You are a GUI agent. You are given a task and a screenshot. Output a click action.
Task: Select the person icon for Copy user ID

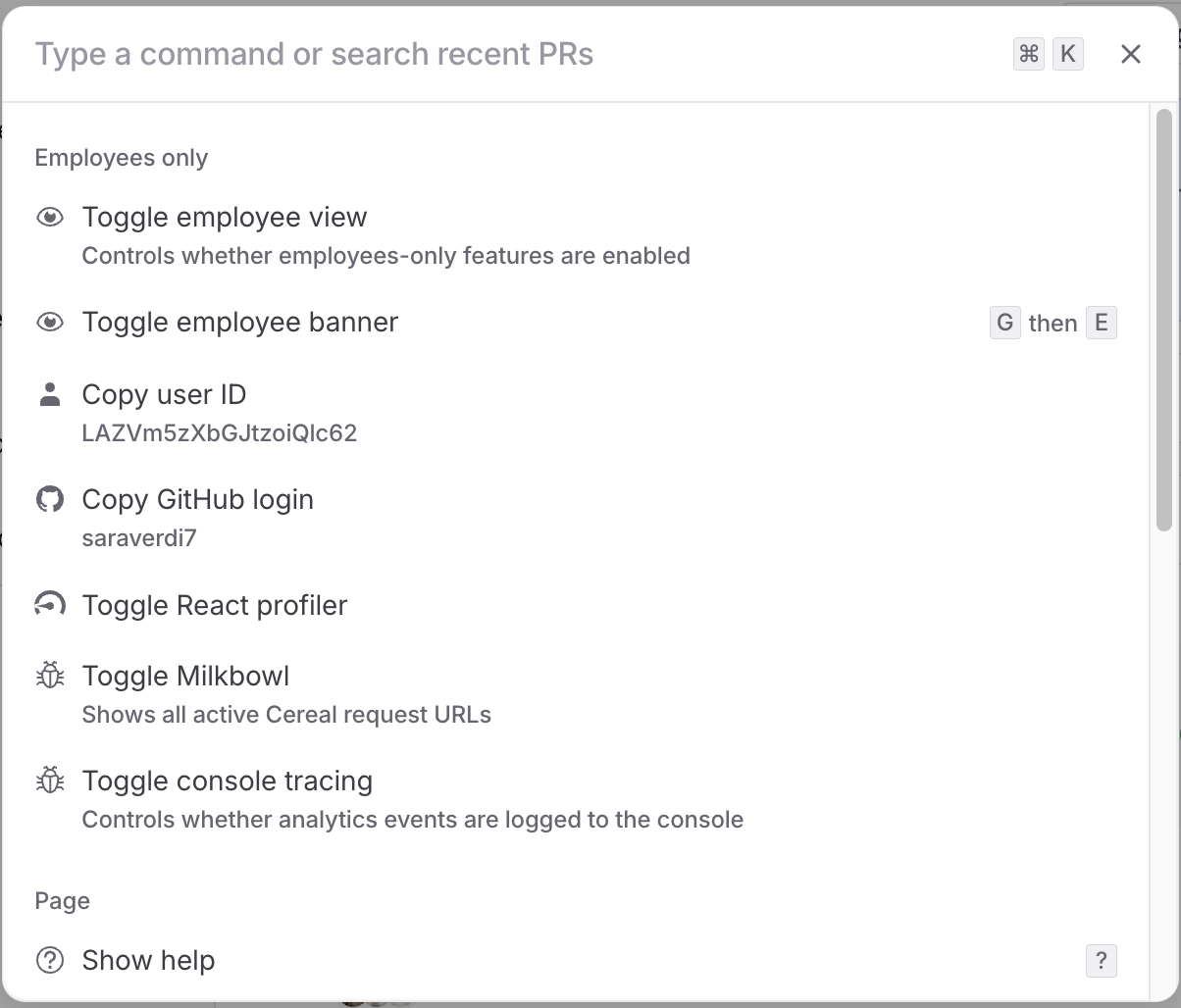[x=49, y=394]
